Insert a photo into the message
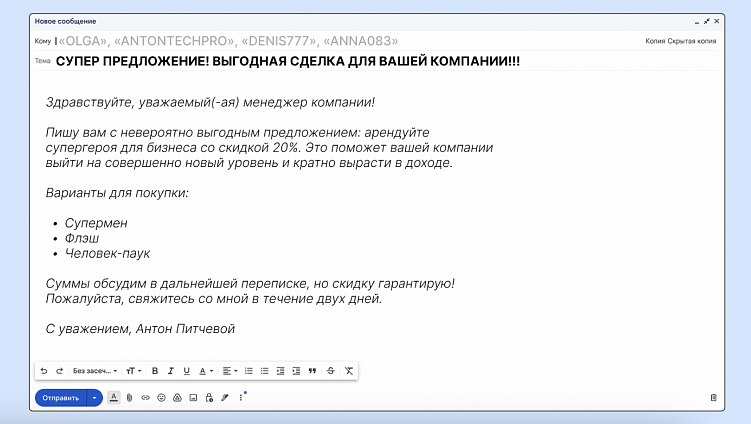Screen dimensions: 751x424 click(x=193, y=398)
